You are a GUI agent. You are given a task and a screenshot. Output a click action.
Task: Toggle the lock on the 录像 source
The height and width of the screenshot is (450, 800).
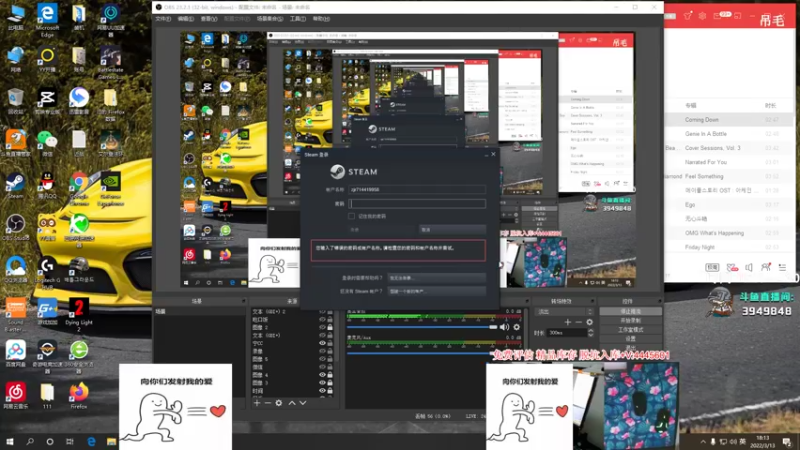pos(330,351)
